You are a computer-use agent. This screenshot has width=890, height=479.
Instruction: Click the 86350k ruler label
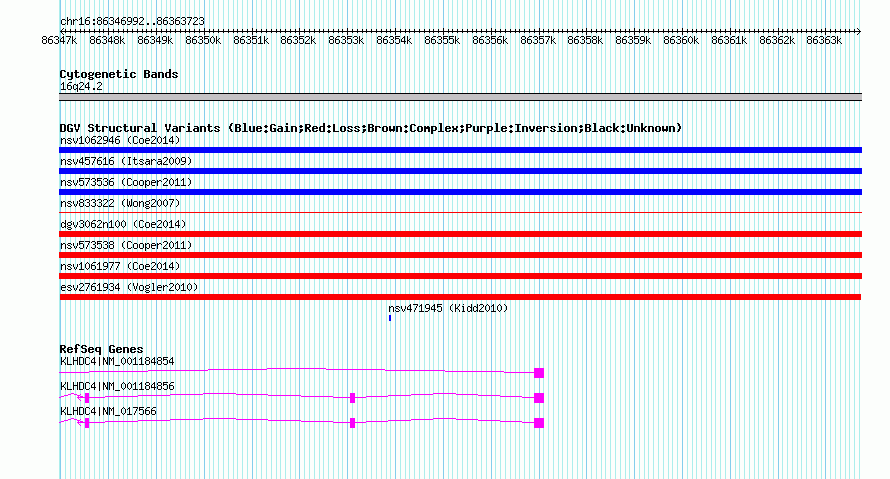(x=203, y=41)
